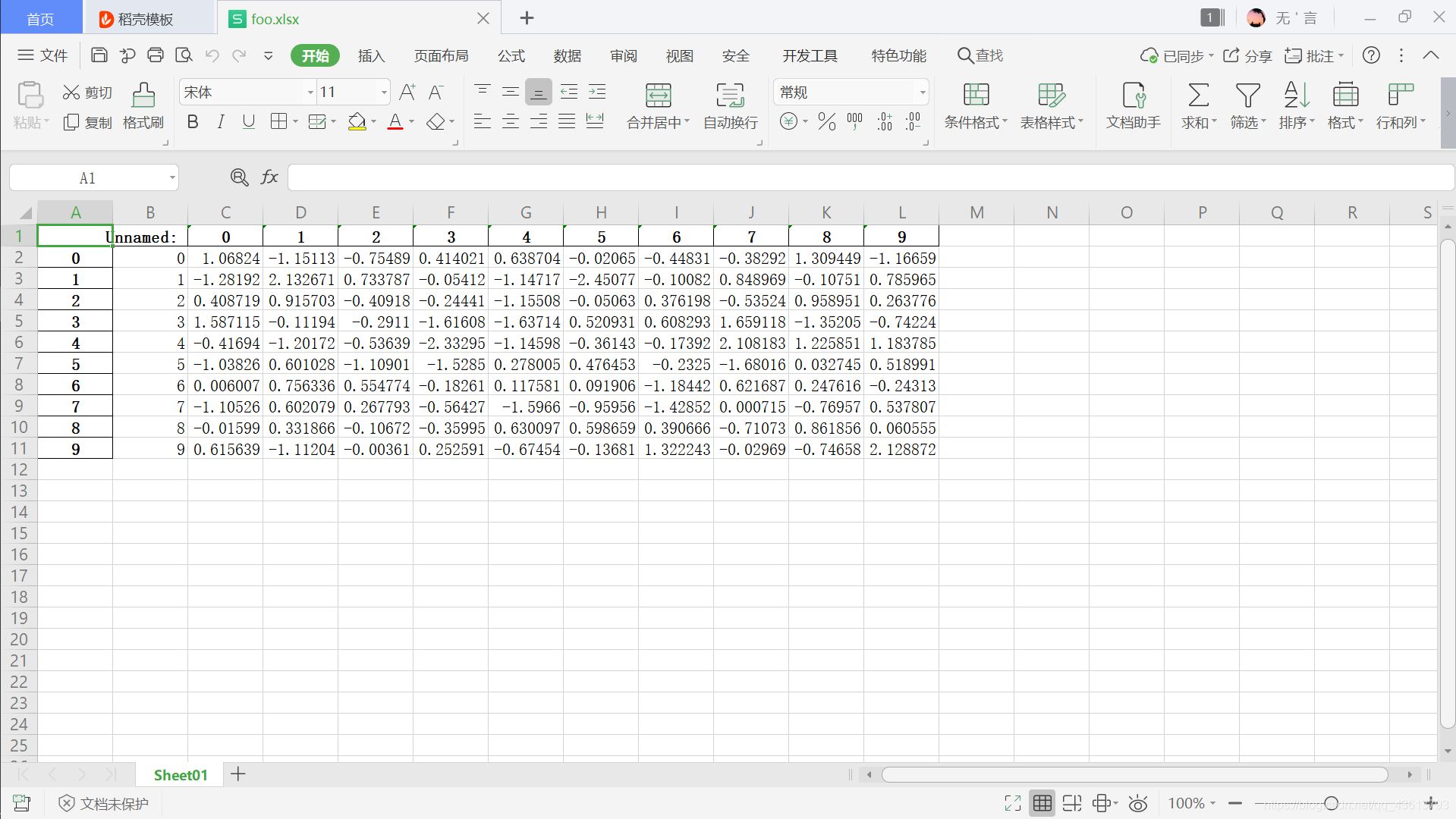The height and width of the screenshot is (819, 1456).
Task: Select the column F header
Action: (451, 212)
